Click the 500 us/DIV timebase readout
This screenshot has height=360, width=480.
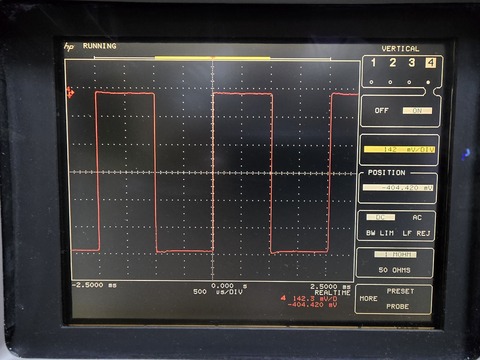[218, 292]
